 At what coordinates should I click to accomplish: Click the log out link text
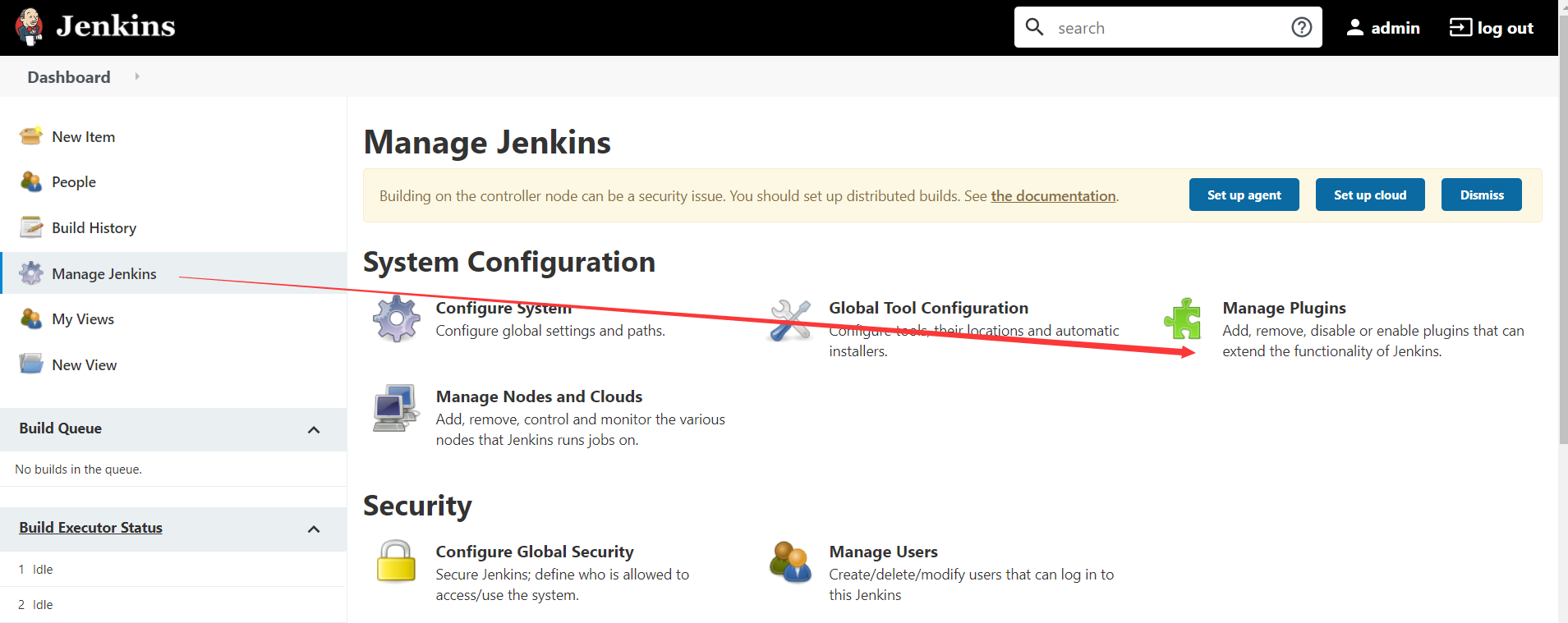(x=1505, y=28)
